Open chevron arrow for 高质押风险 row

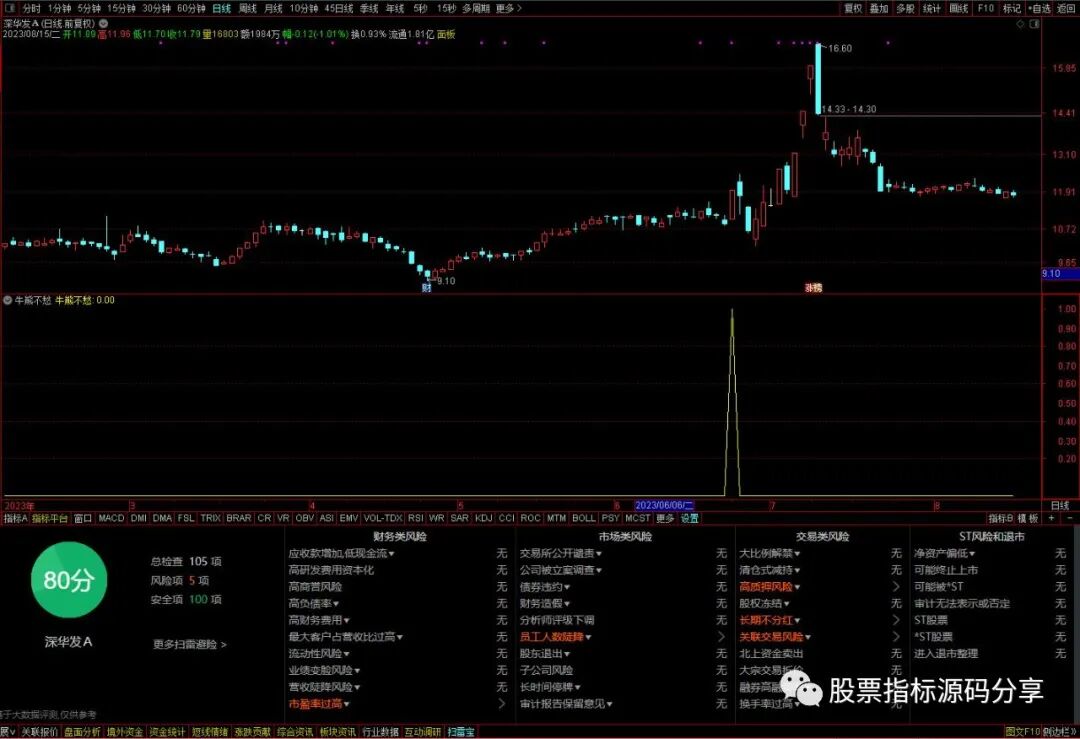click(x=896, y=587)
